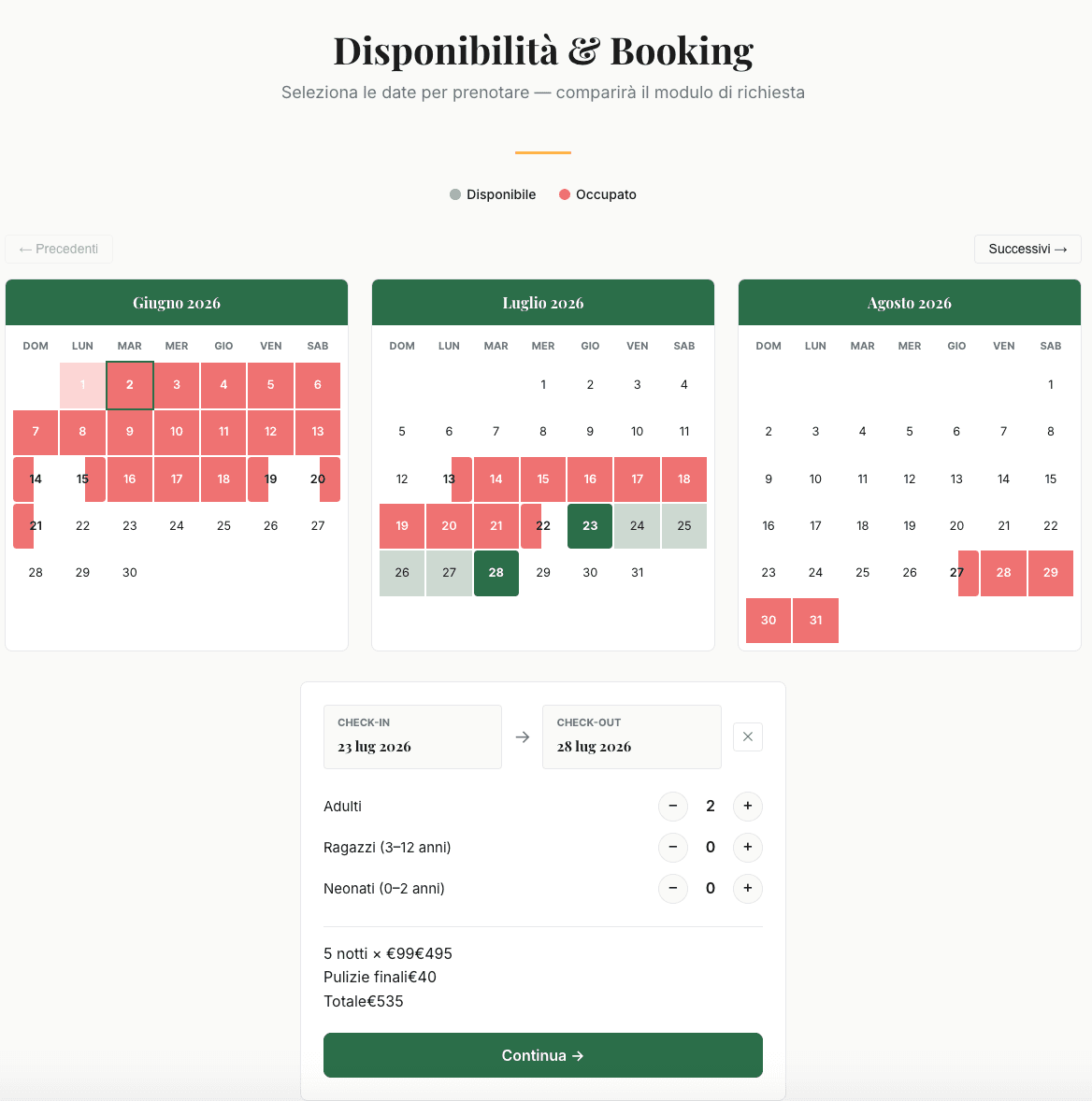Select faded day 1 in Giugno 2026
Viewport: 1092px width, 1101px height.
[x=83, y=385]
